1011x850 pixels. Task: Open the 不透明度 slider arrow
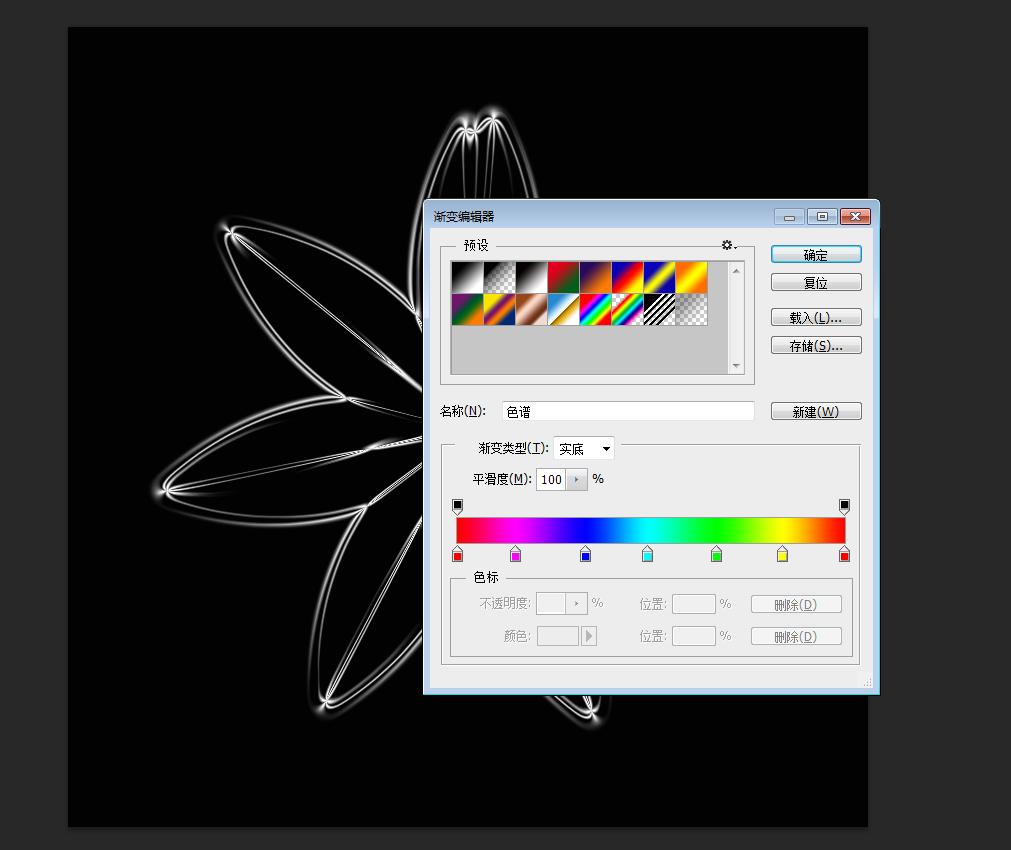point(576,604)
